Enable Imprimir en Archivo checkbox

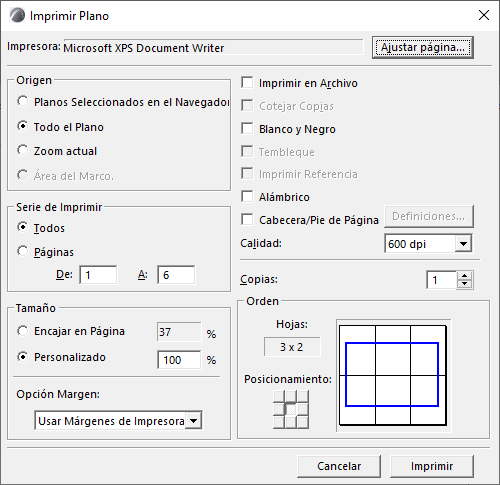247,82
